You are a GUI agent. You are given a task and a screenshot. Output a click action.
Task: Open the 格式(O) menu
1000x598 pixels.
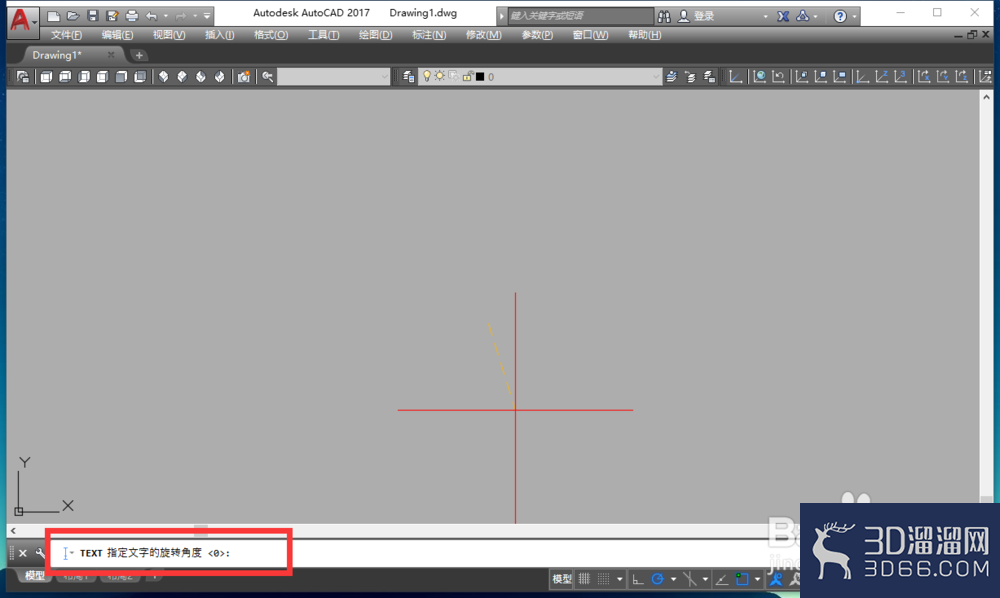click(270, 35)
